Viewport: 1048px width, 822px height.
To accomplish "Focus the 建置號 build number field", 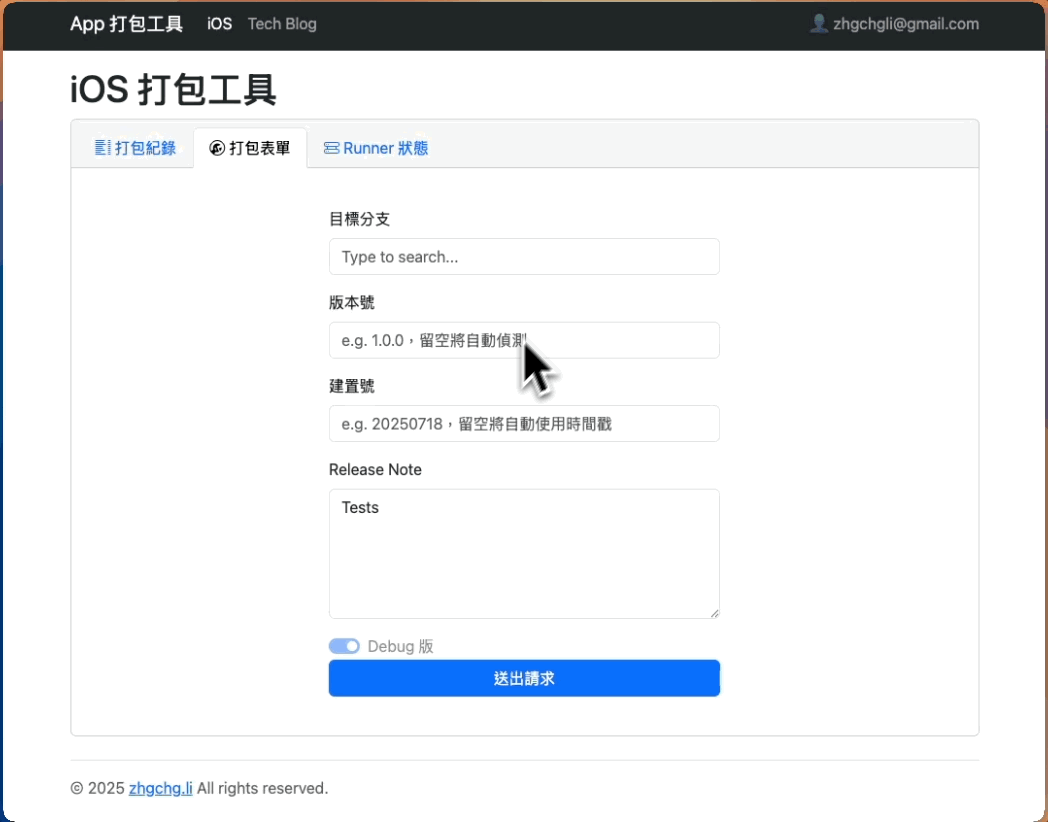I will coord(524,423).
